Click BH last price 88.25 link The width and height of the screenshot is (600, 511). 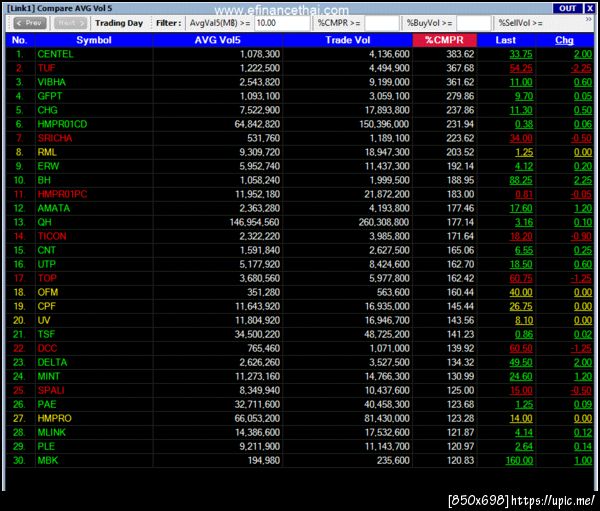click(x=521, y=180)
